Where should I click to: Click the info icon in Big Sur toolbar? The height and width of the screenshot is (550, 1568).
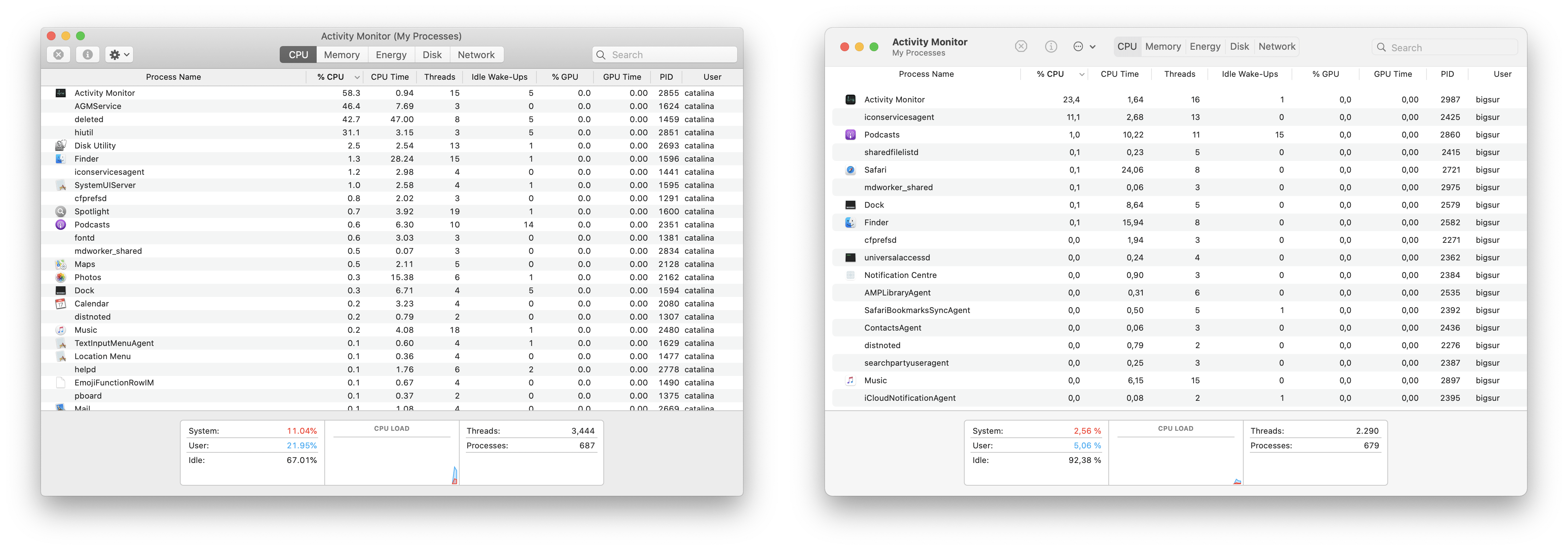click(1051, 47)
